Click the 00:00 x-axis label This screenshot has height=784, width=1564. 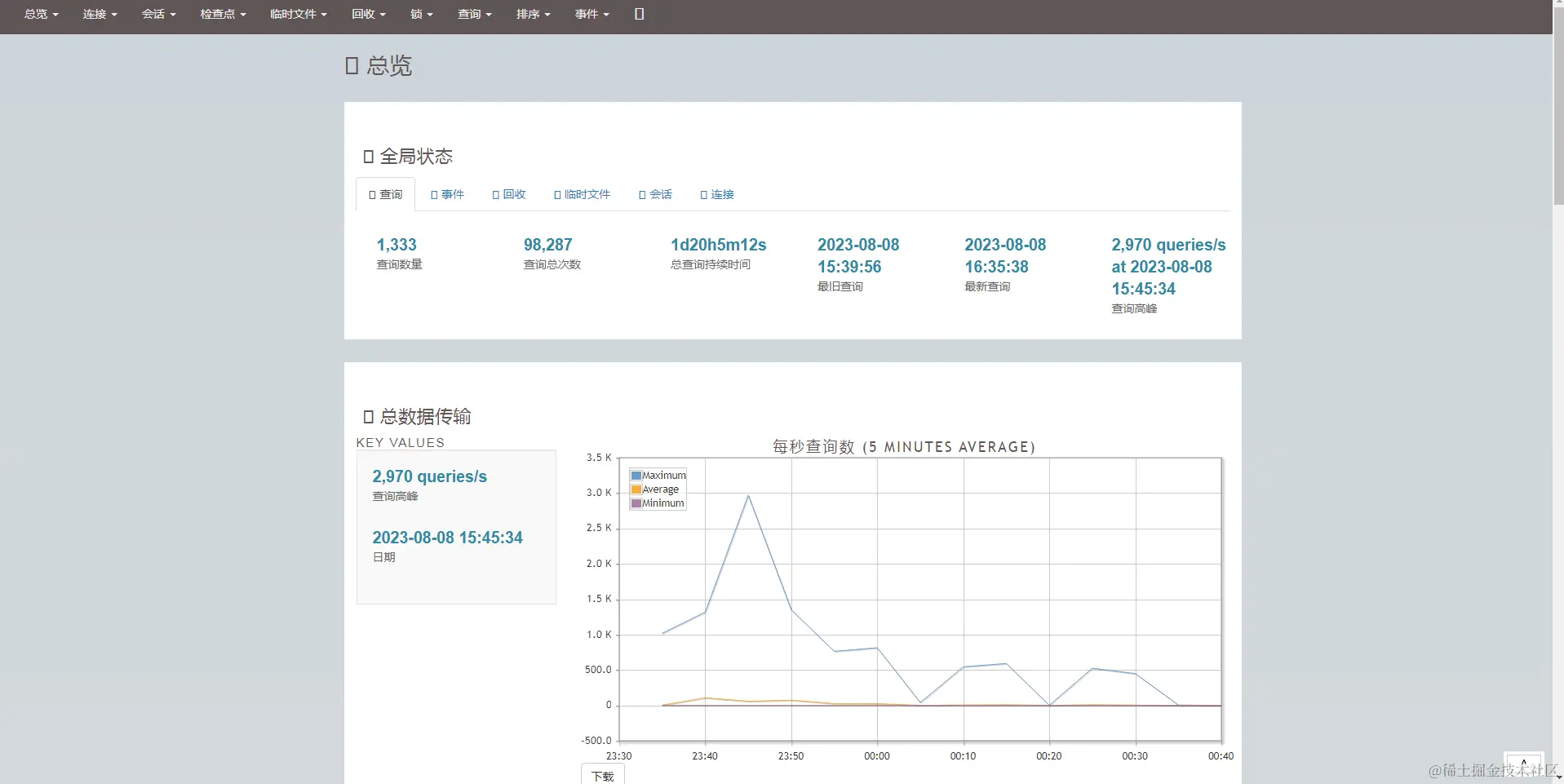877,756
